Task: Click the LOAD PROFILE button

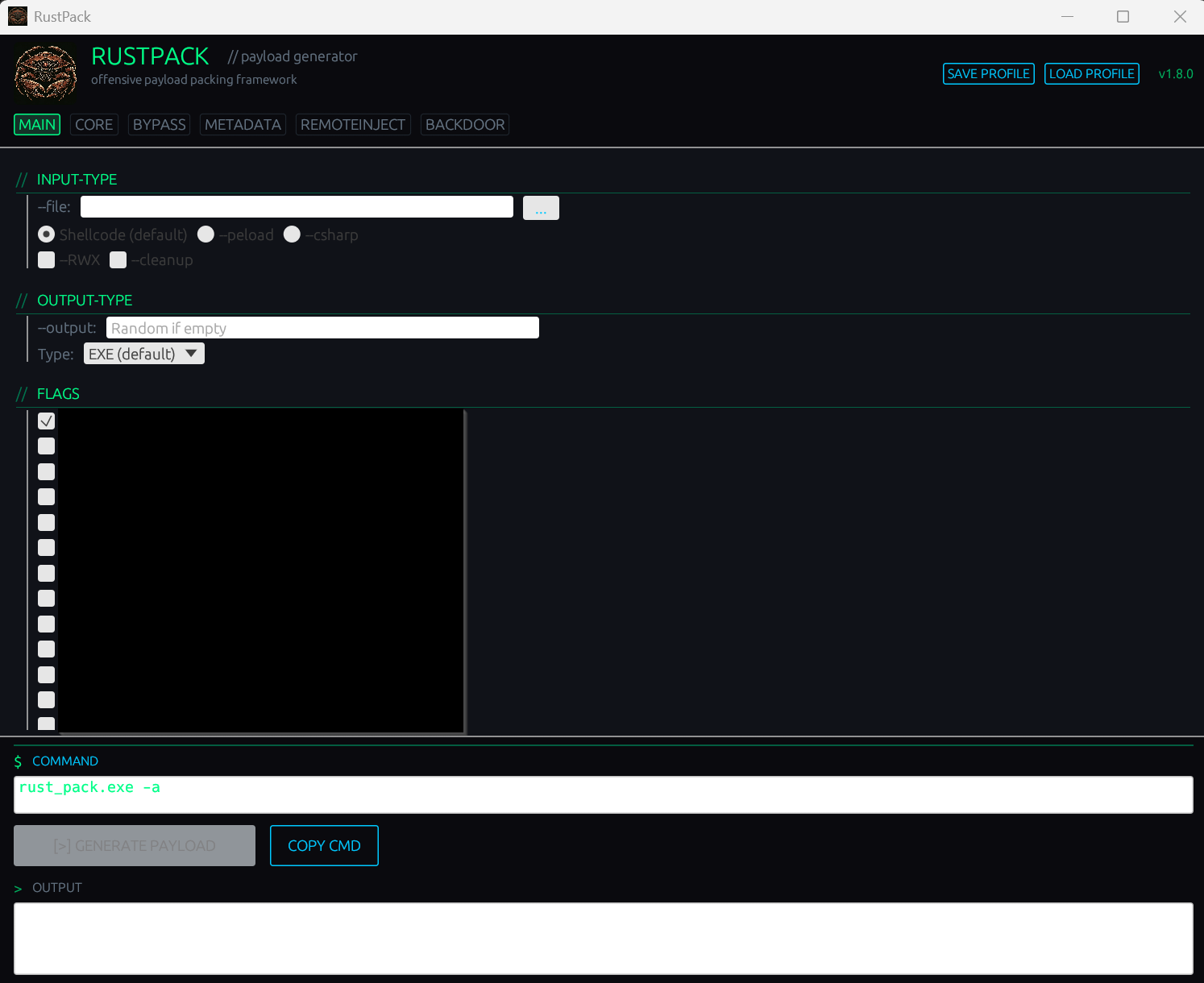Action: [x=1092, y=73]
